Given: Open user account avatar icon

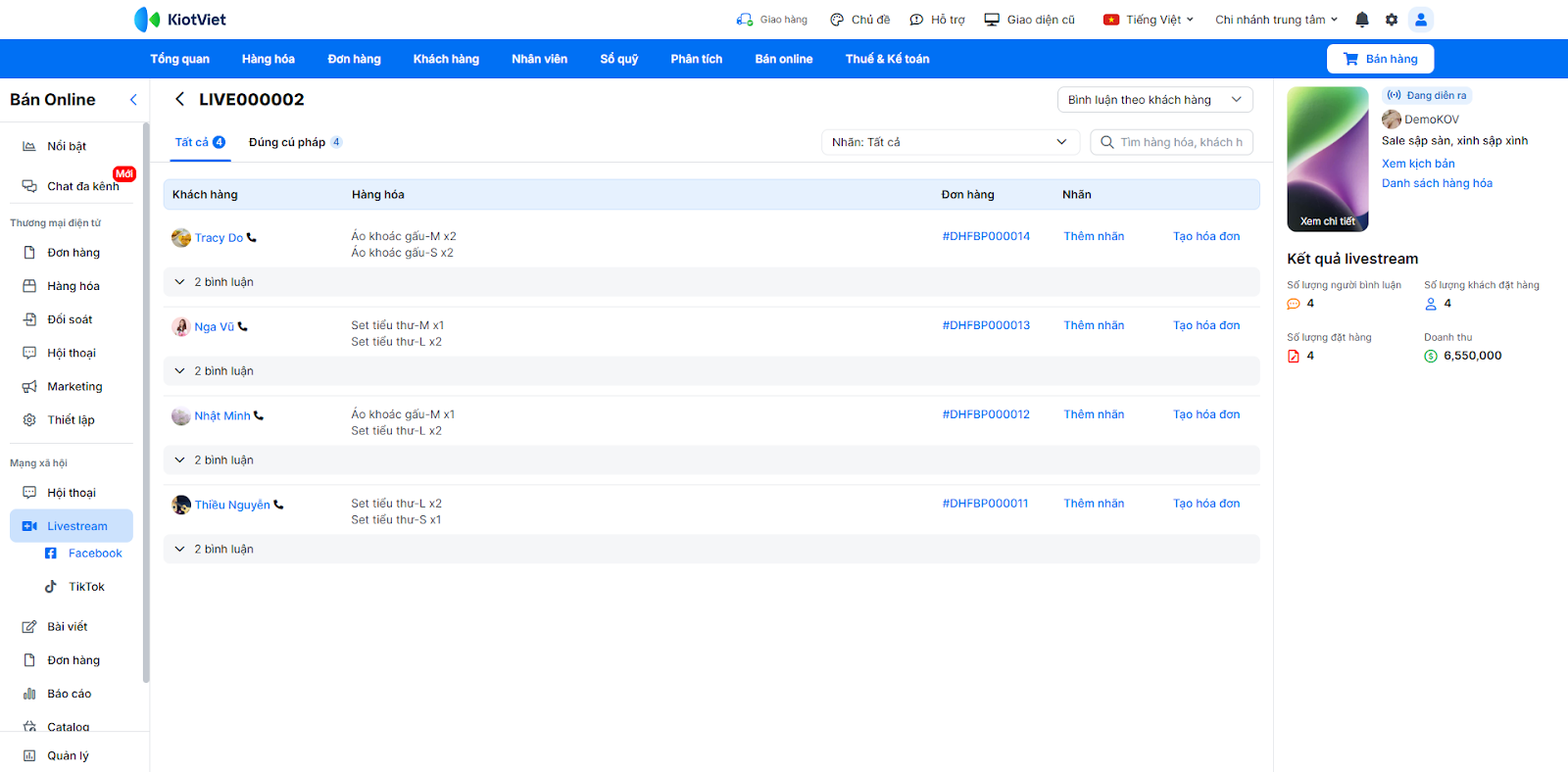Looking at the screenshot, I should [1421, 20].
